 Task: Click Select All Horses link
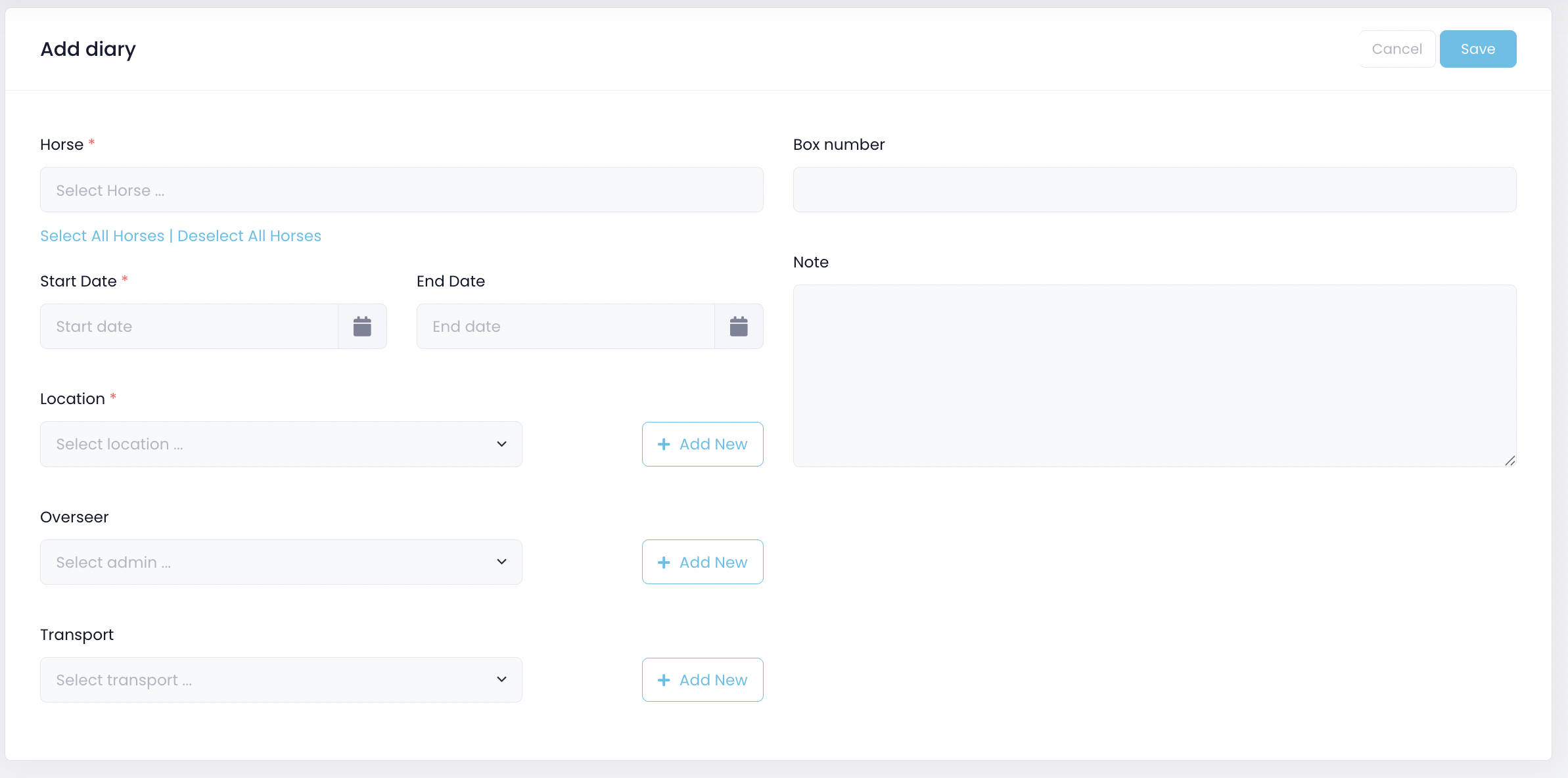point(103,236)
